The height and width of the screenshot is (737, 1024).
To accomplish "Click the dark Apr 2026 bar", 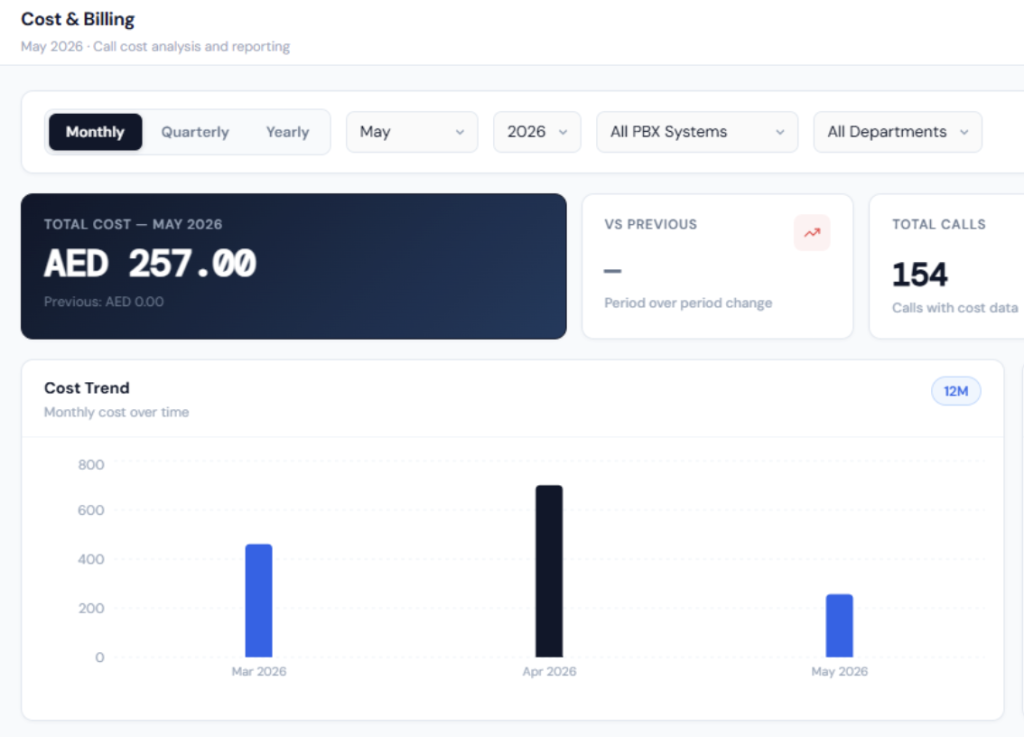I will (549, 571).
